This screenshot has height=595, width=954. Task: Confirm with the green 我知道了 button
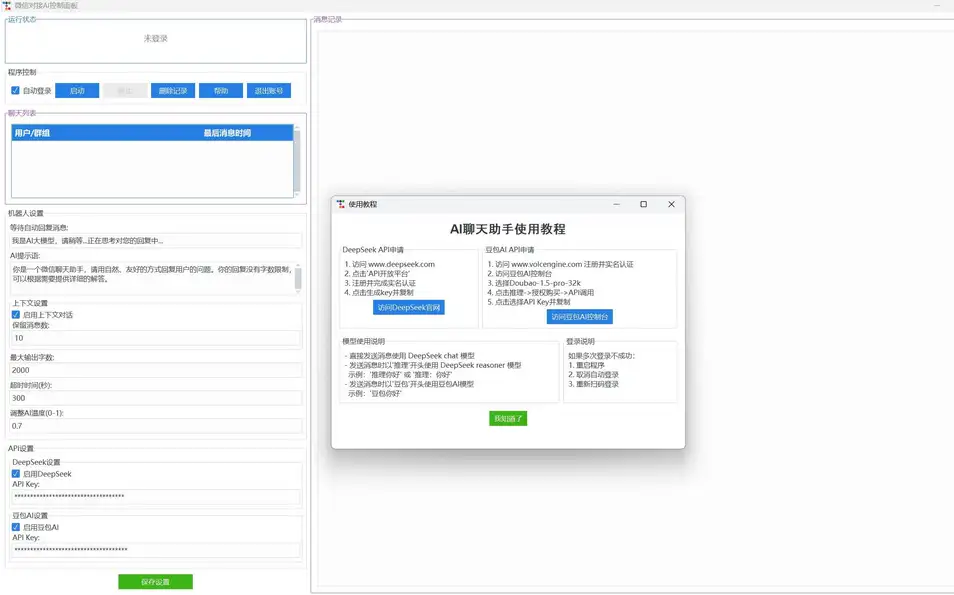(508, 419)
